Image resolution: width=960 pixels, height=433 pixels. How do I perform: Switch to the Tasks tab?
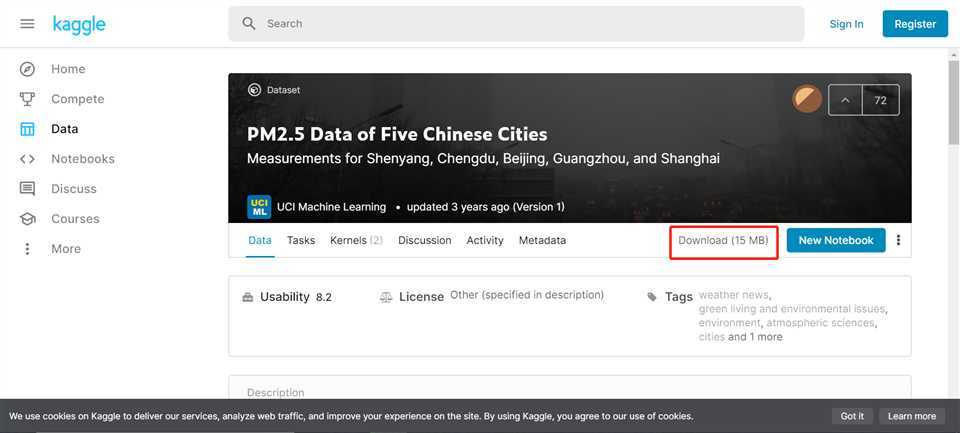click(x=301, y=241)
